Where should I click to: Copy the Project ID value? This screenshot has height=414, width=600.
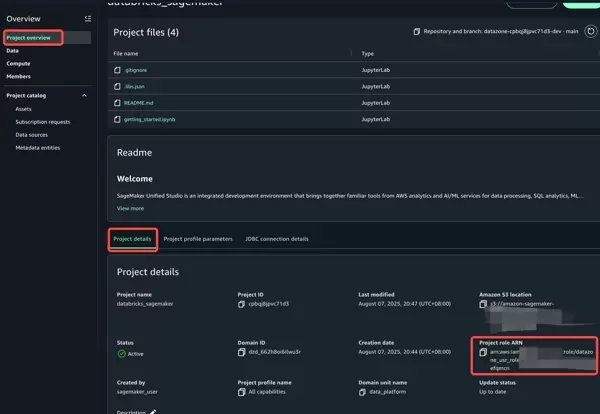pos(243,307)
